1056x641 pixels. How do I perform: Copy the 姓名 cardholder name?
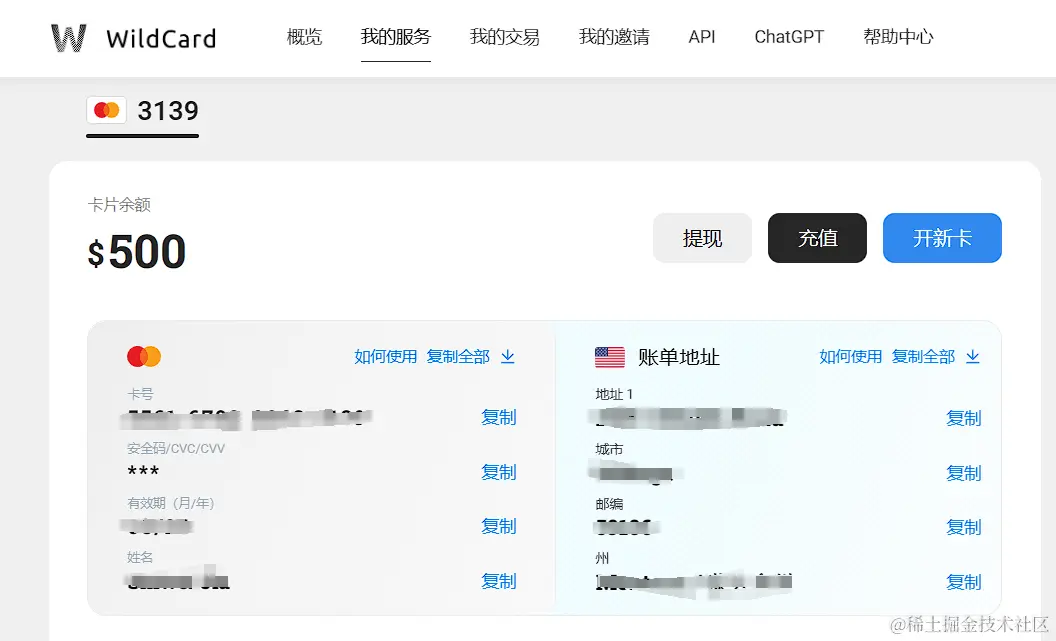498,581
